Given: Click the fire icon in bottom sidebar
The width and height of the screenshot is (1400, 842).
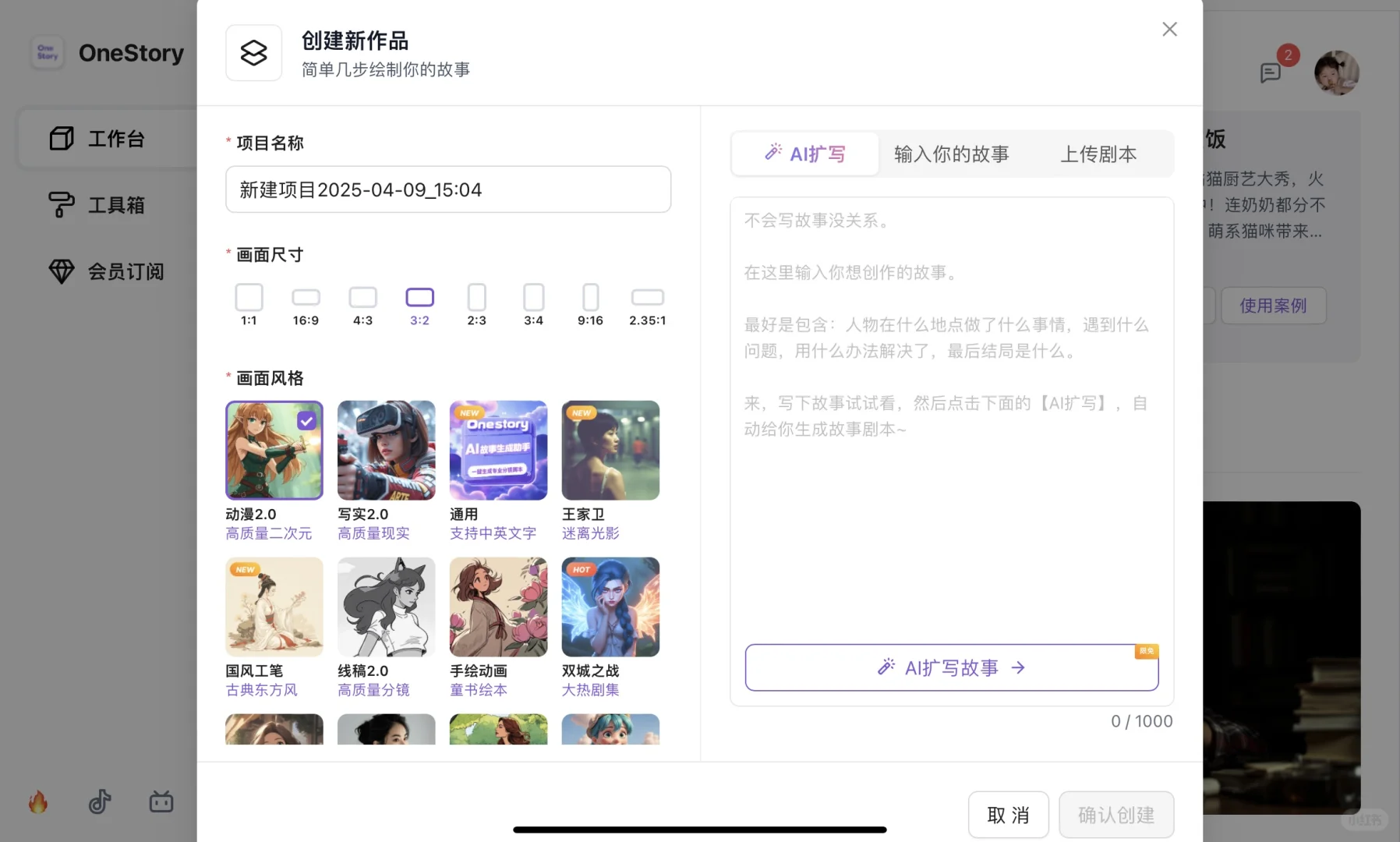Looking at the screenshot, I should tap(37, 801).
